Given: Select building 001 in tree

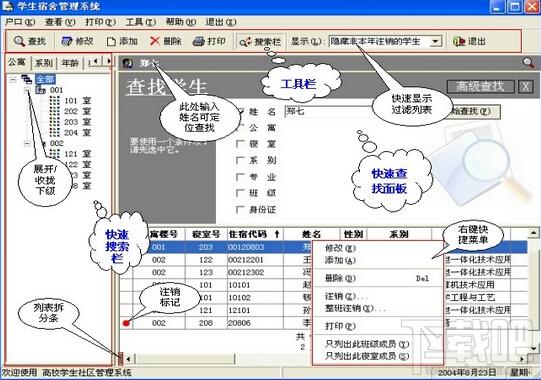Looking at the screenshot, I should pos(57,90).
